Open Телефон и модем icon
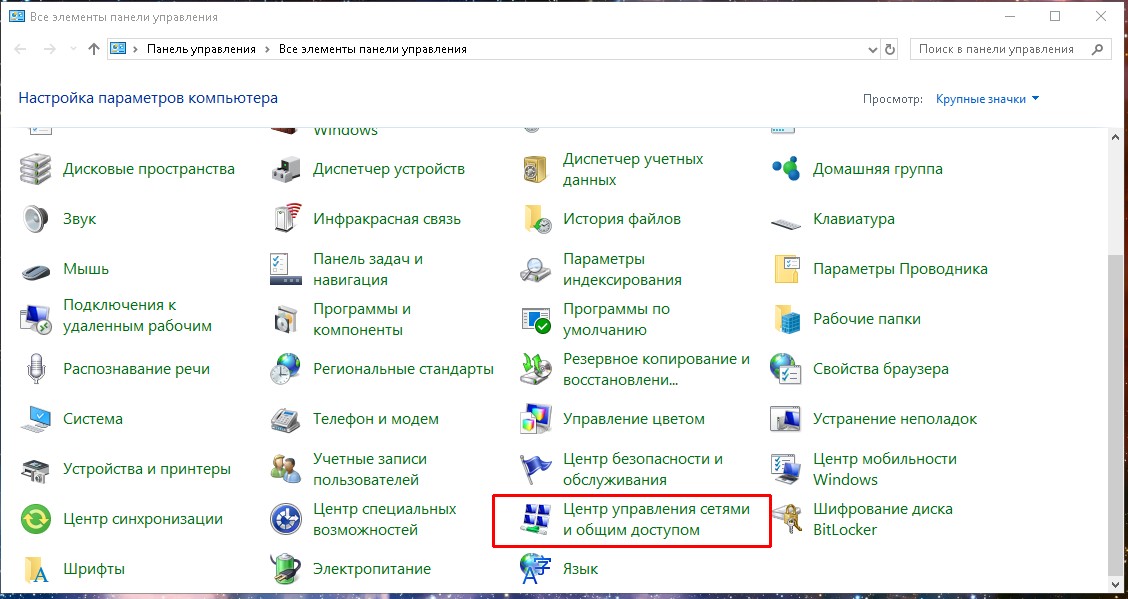Screen dimensions: 1128x599 coord(286,419)
